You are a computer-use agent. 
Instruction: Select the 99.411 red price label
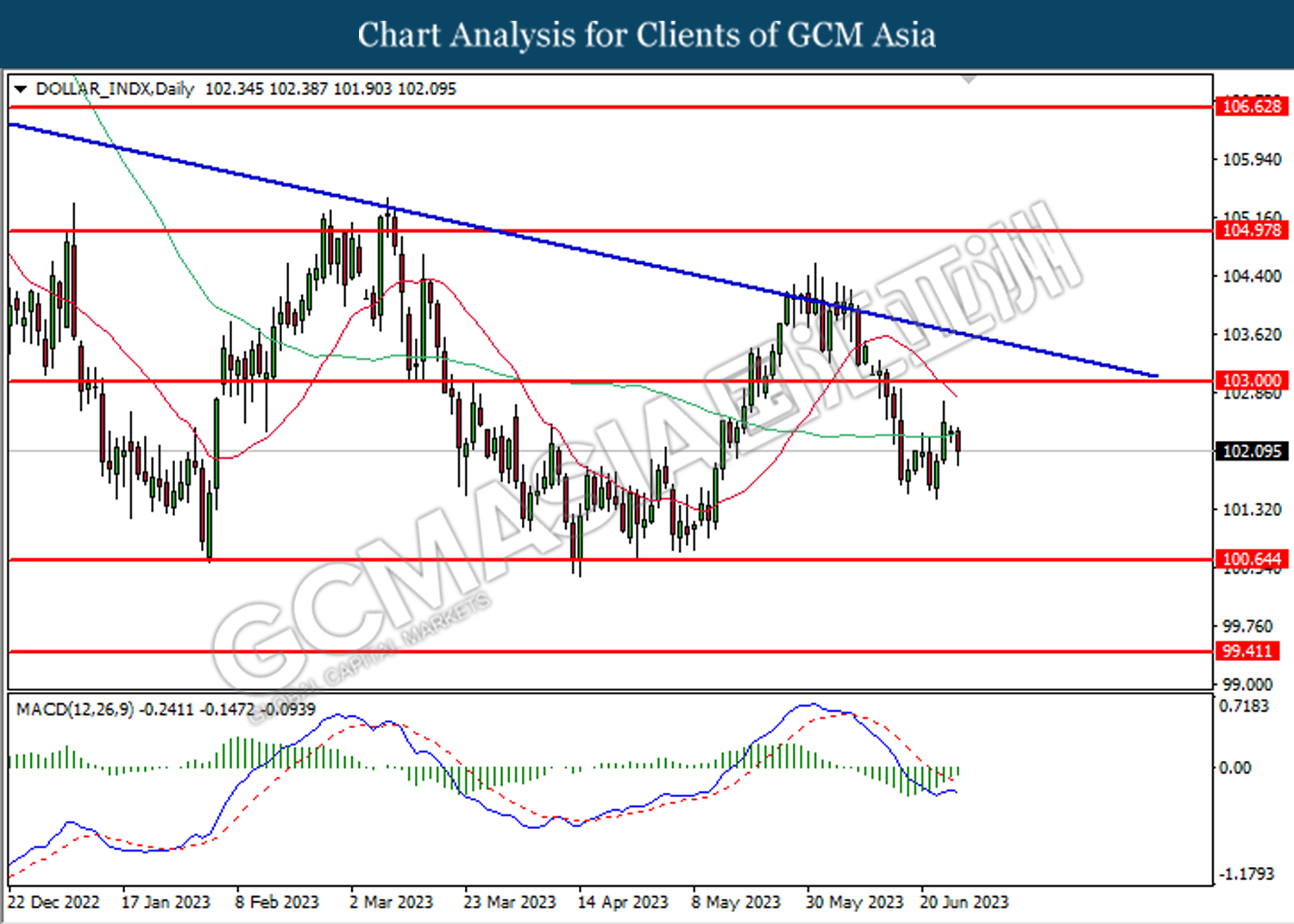click(x=1247, y=651)
